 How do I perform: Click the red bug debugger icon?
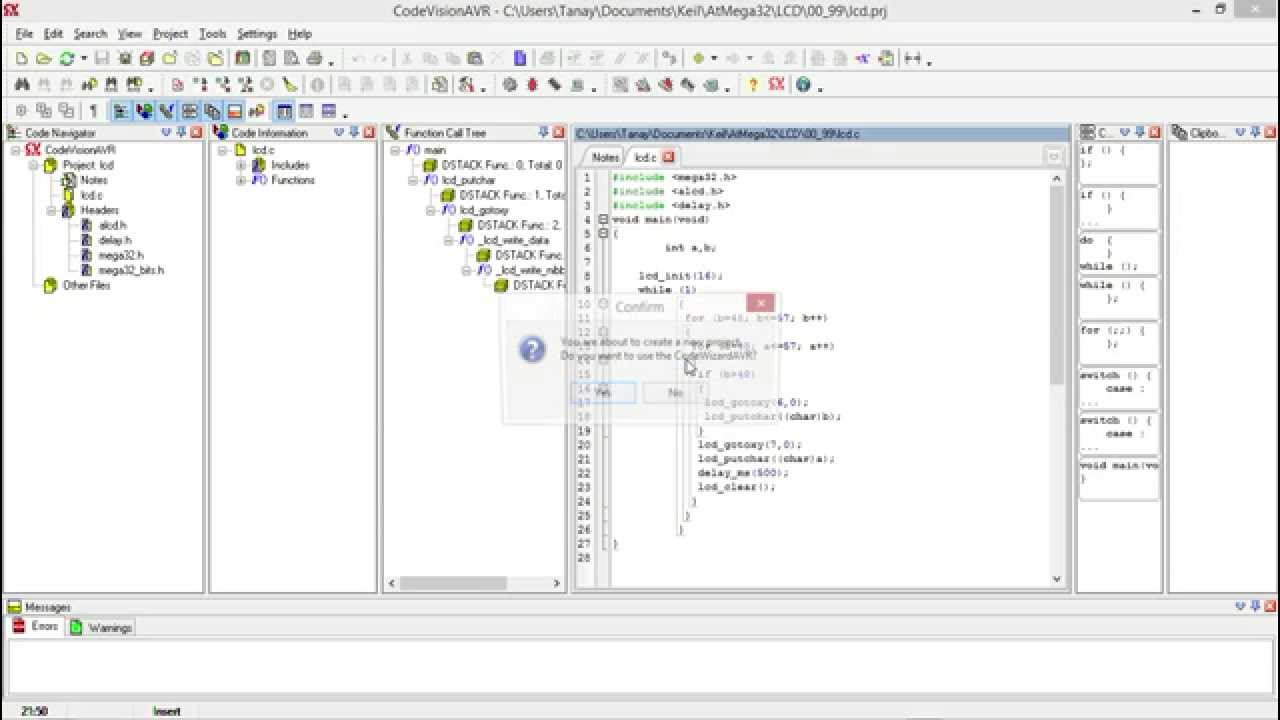click(x=532, y=85)
